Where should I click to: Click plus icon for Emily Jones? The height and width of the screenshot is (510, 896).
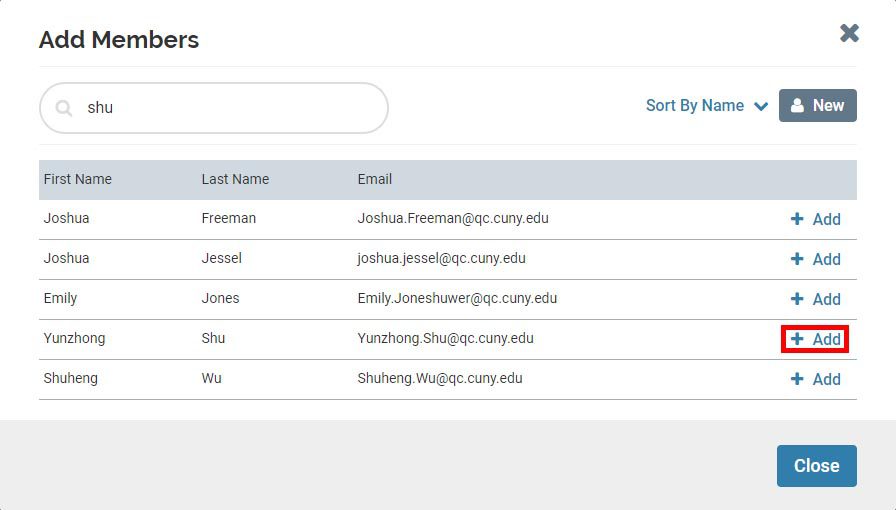coord(797,299)
